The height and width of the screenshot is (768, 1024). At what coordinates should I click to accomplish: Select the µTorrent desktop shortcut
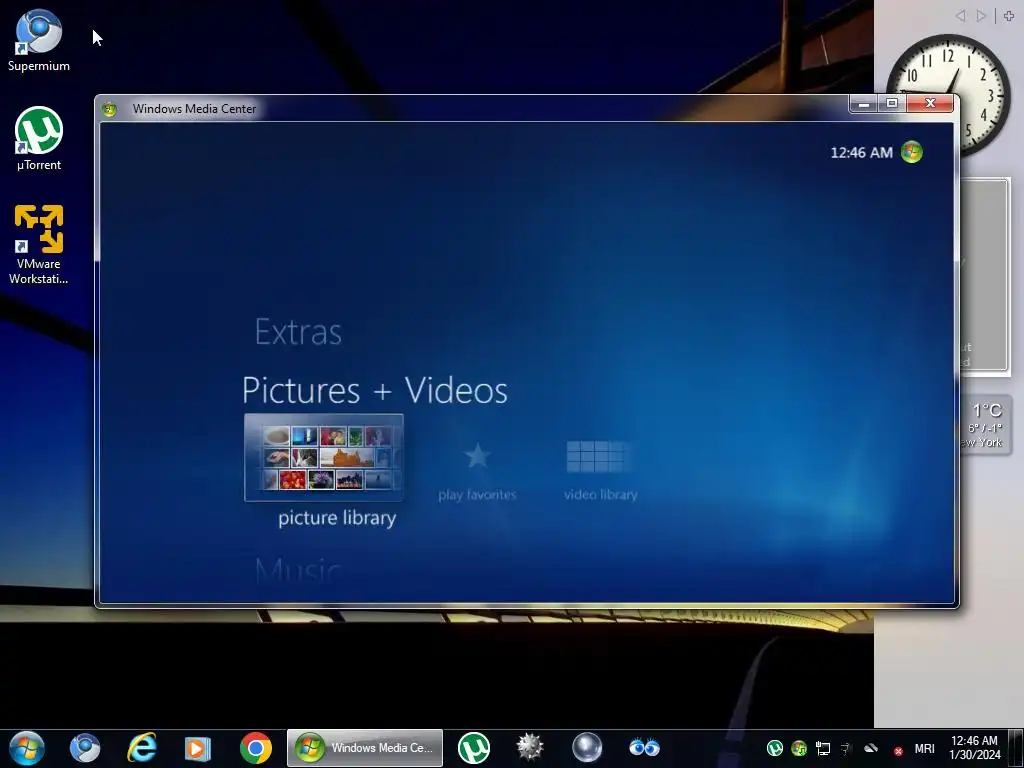point(39,139)
